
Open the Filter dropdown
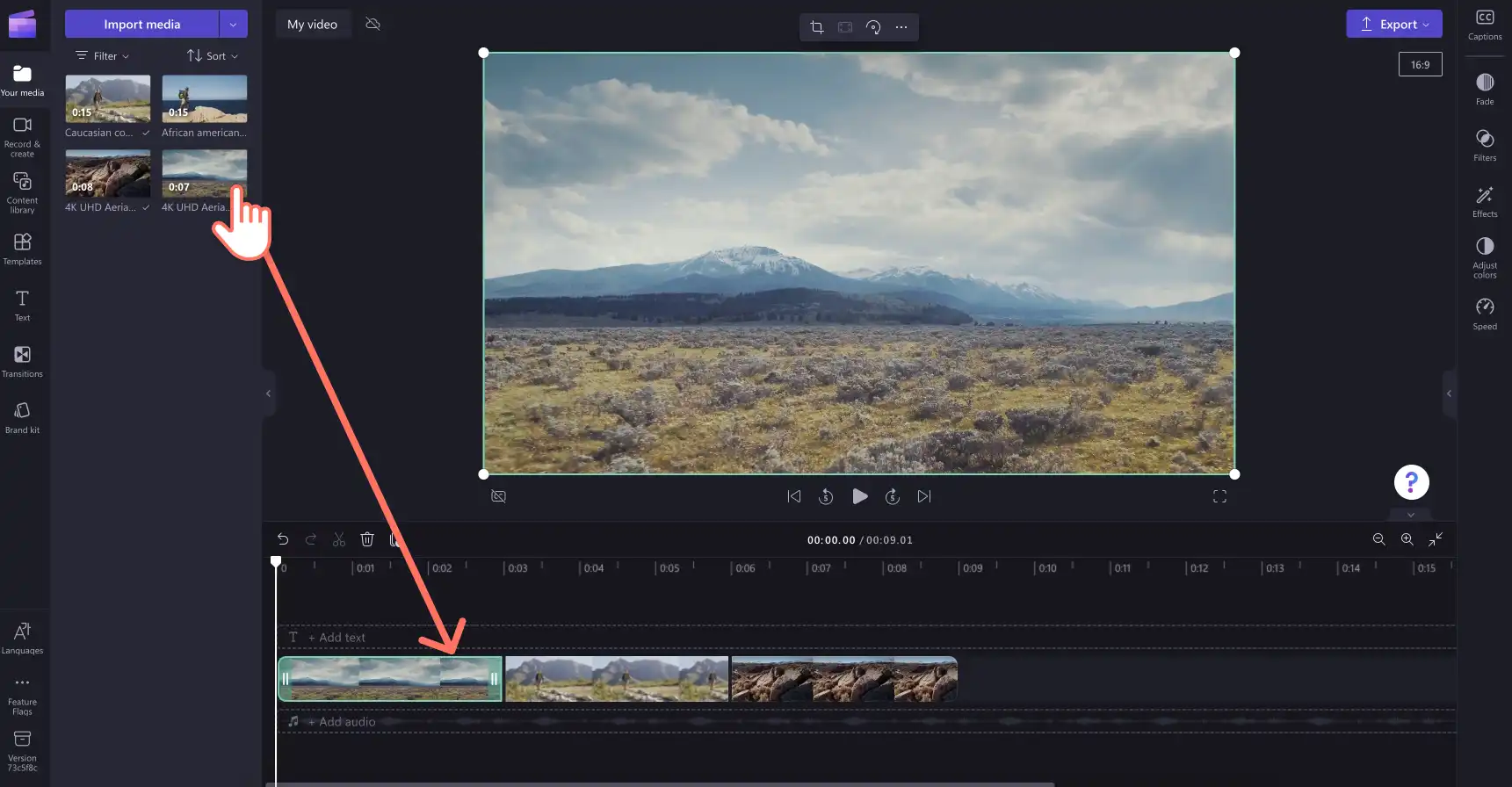coord(103,55)
